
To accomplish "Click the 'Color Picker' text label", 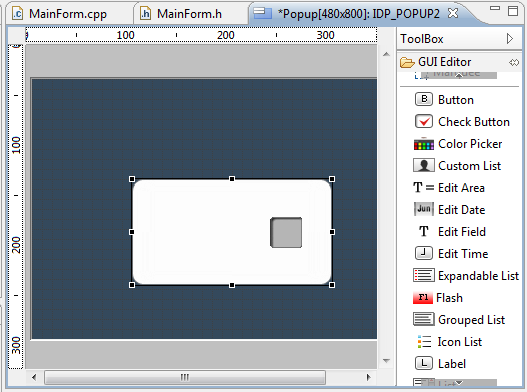I will click(x=470, y=144).
